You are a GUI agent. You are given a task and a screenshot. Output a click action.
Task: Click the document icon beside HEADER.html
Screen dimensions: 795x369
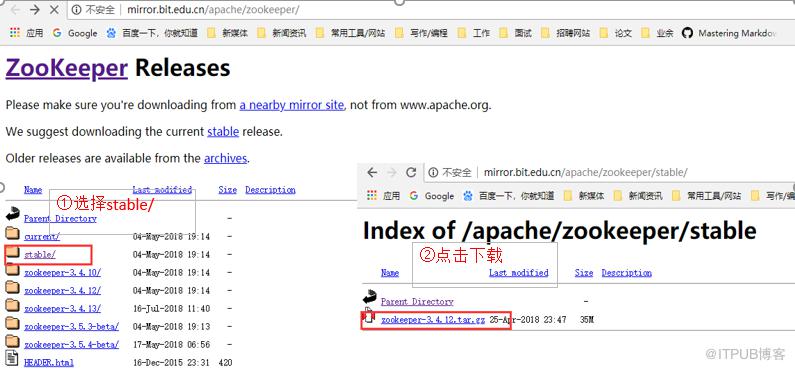point(13,358)
